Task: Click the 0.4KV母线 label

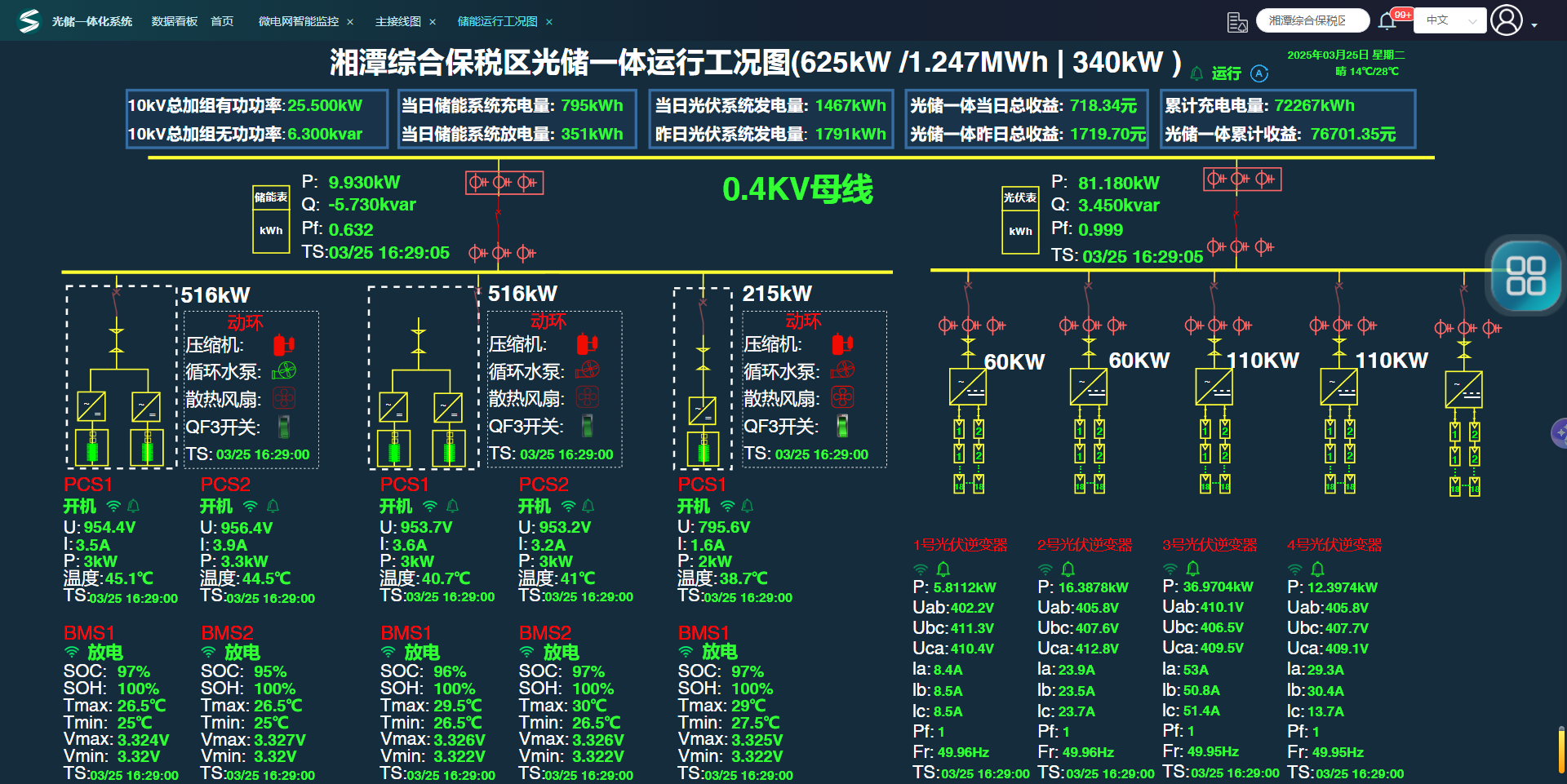Action: (x=797, y=189)
